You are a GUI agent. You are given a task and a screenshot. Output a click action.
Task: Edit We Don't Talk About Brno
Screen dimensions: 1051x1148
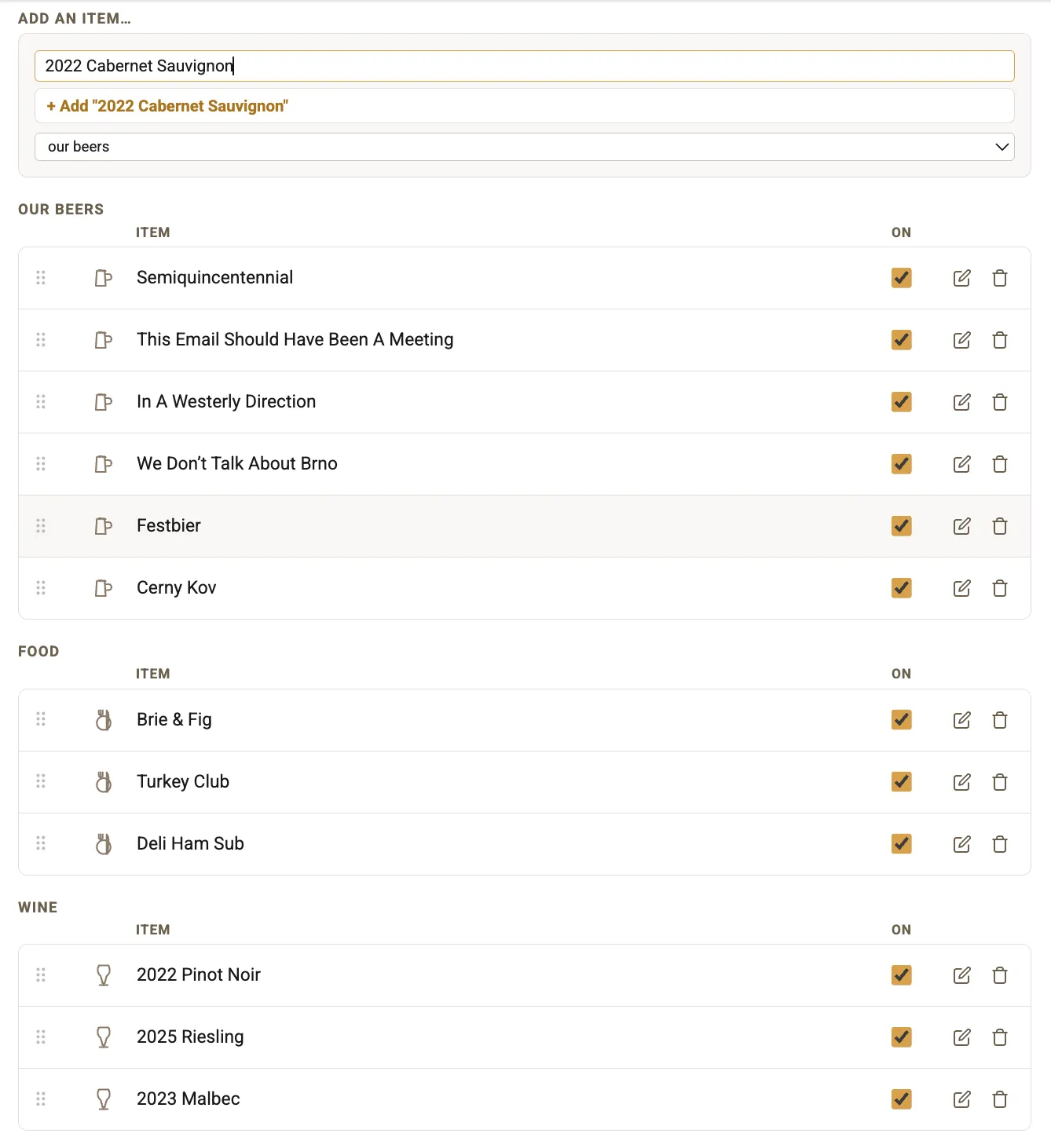pos(961,464)
